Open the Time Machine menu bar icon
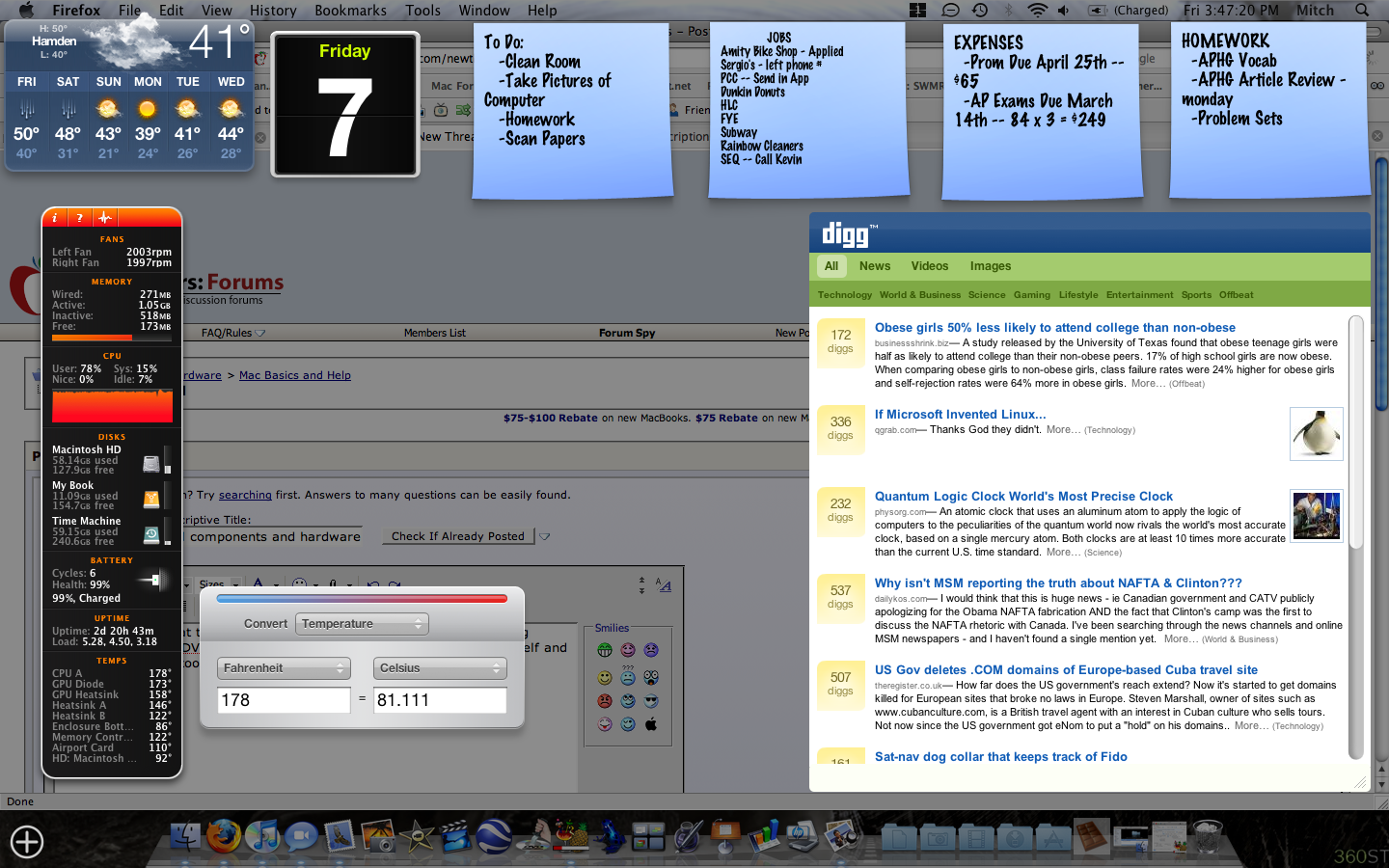The height and width of the screenshot is (868, 1389). coord(980,10)
